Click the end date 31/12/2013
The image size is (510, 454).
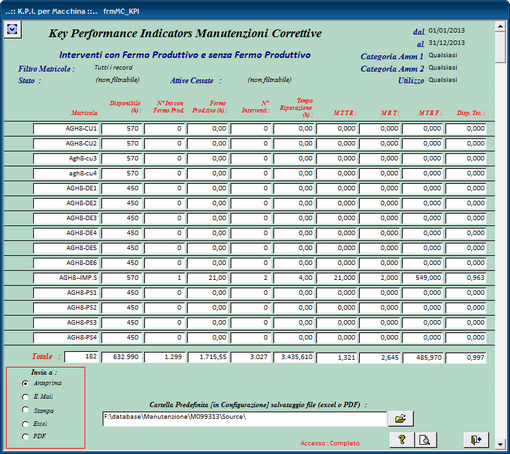point(447,43)
